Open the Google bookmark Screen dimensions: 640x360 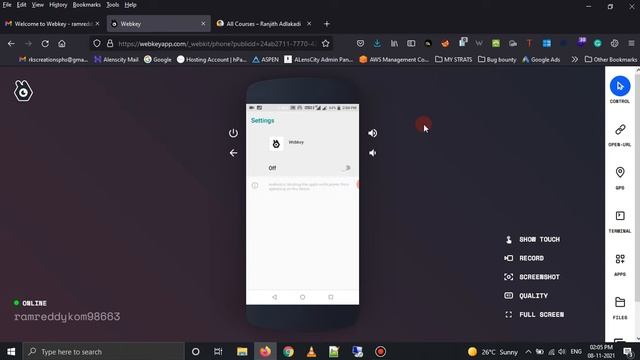[158, 59]
